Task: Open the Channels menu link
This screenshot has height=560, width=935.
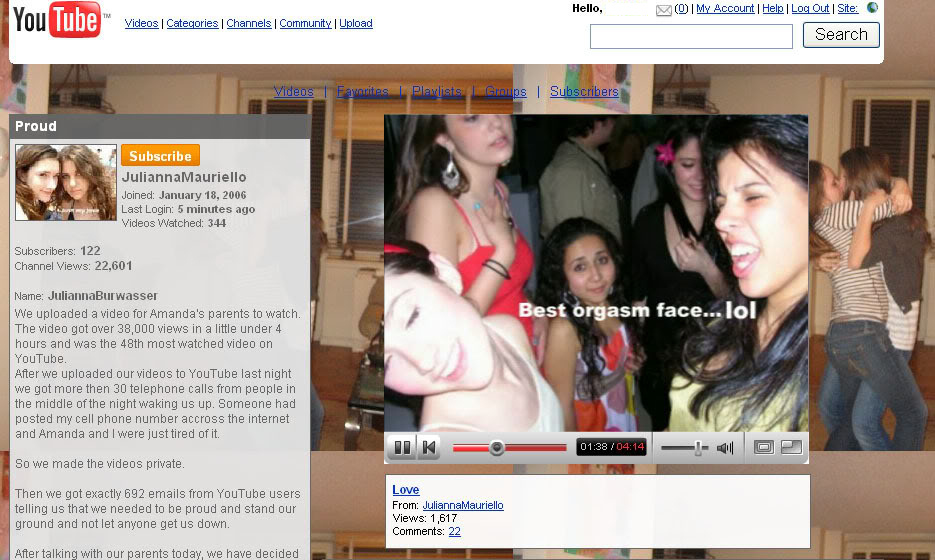Action: coord(249,23)
